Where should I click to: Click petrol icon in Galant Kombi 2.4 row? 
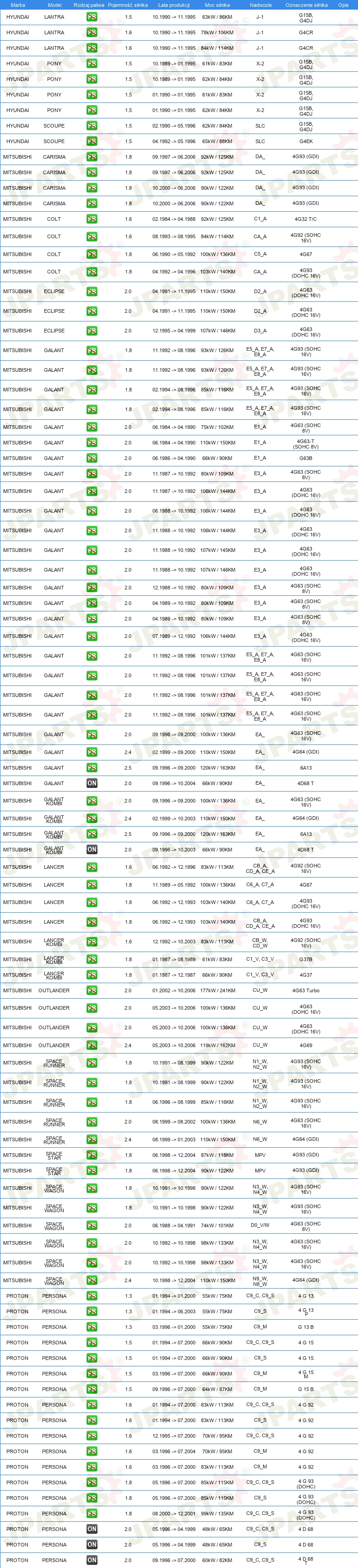coord(92,819)
